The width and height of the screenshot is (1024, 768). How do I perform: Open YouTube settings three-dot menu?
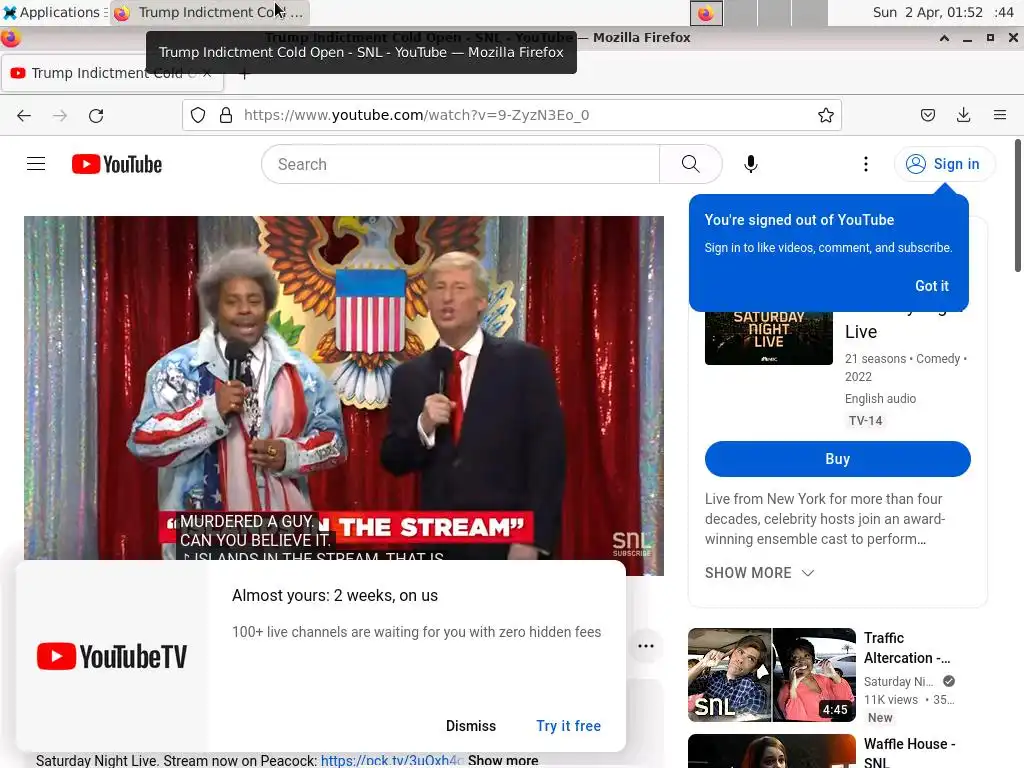coord(866,164)
